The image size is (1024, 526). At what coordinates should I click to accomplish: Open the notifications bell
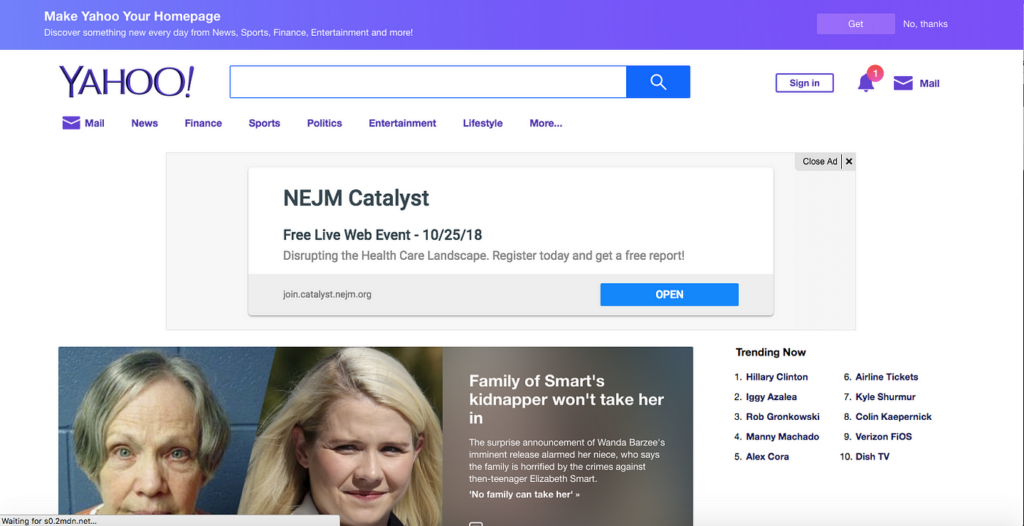[x=866, y=82]
